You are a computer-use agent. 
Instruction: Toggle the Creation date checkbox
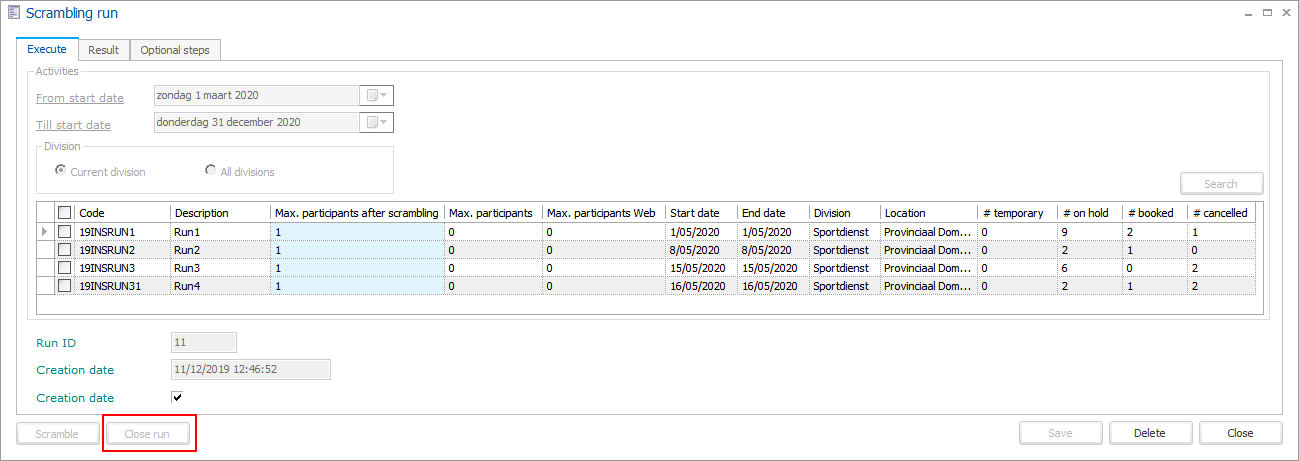(x=177, y=397)
